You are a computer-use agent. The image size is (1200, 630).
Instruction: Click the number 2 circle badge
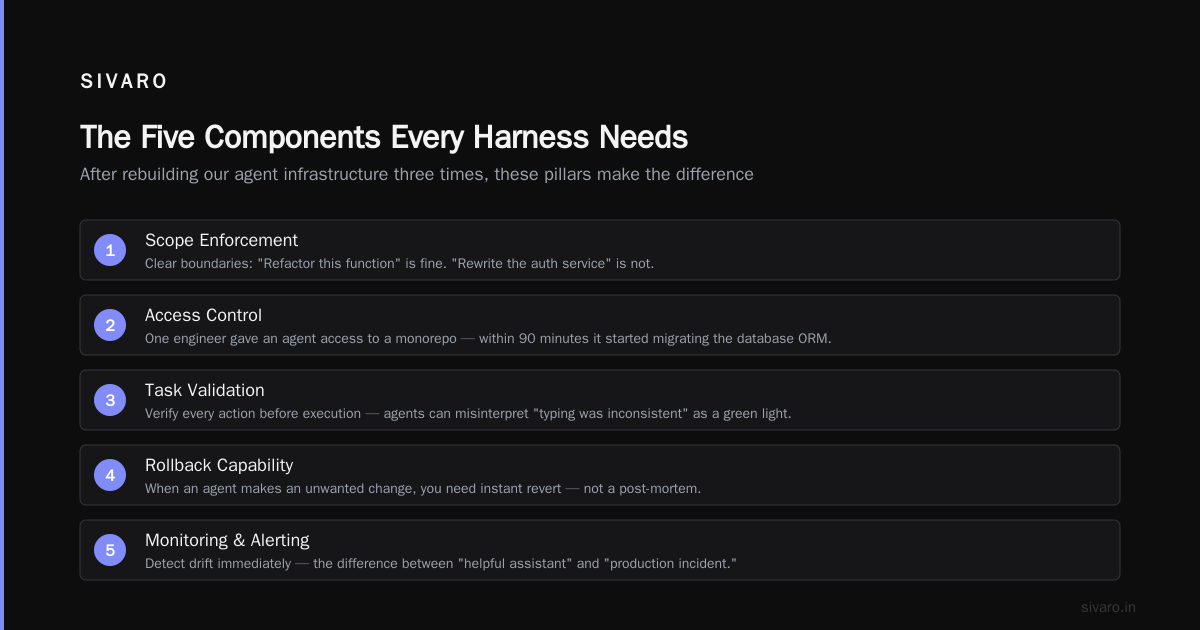pyautogui.click(x=110, y=325)
